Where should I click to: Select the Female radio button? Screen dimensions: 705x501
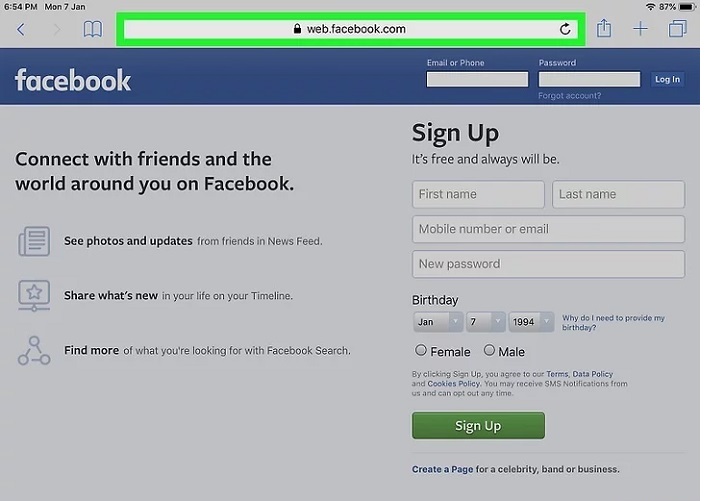point(421,350)
